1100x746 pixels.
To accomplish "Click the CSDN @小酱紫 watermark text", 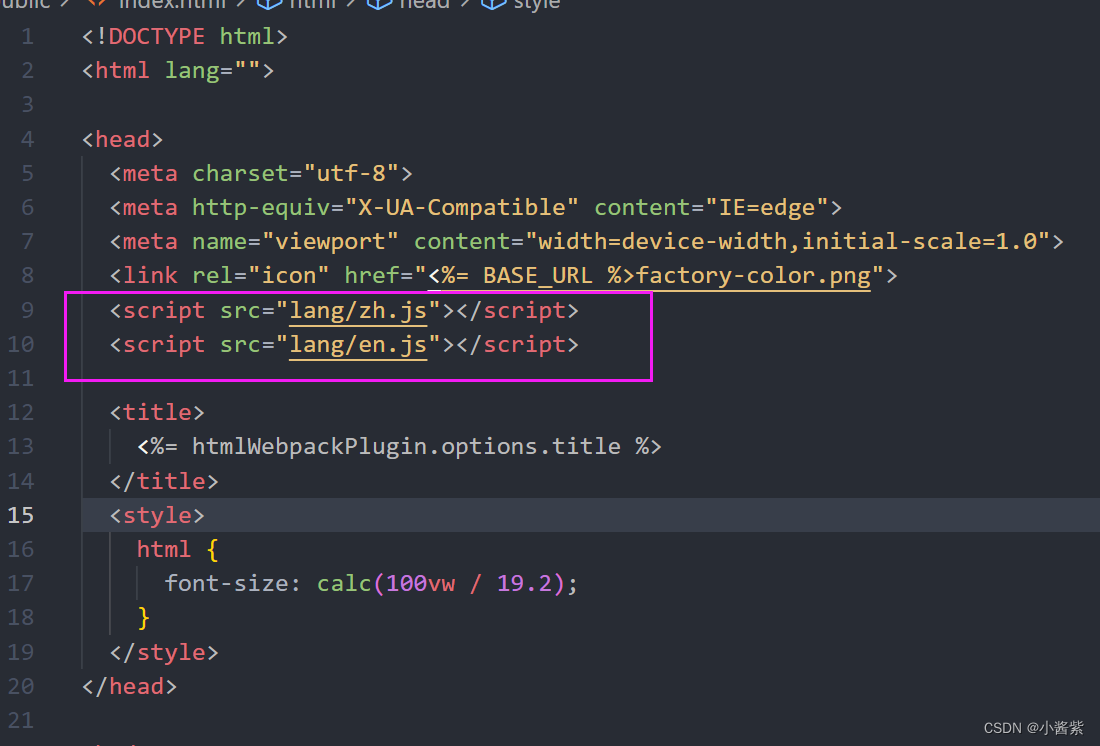I will pos(1033,728).
